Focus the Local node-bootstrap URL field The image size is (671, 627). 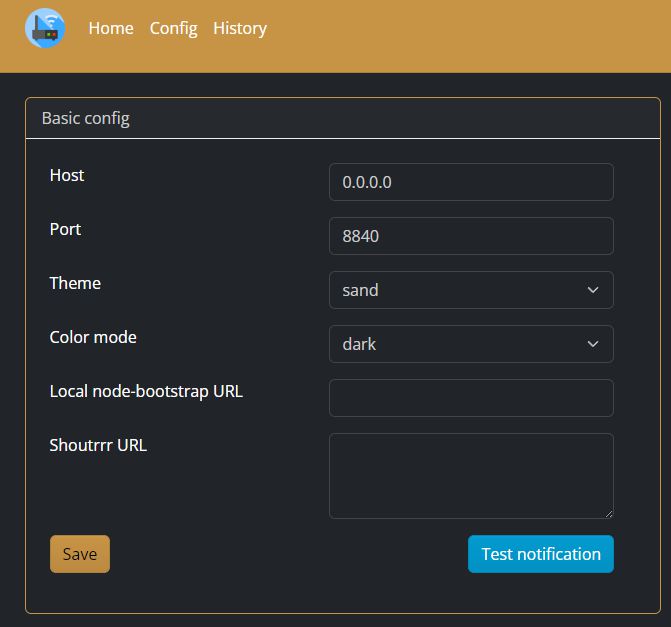(470, 398)
